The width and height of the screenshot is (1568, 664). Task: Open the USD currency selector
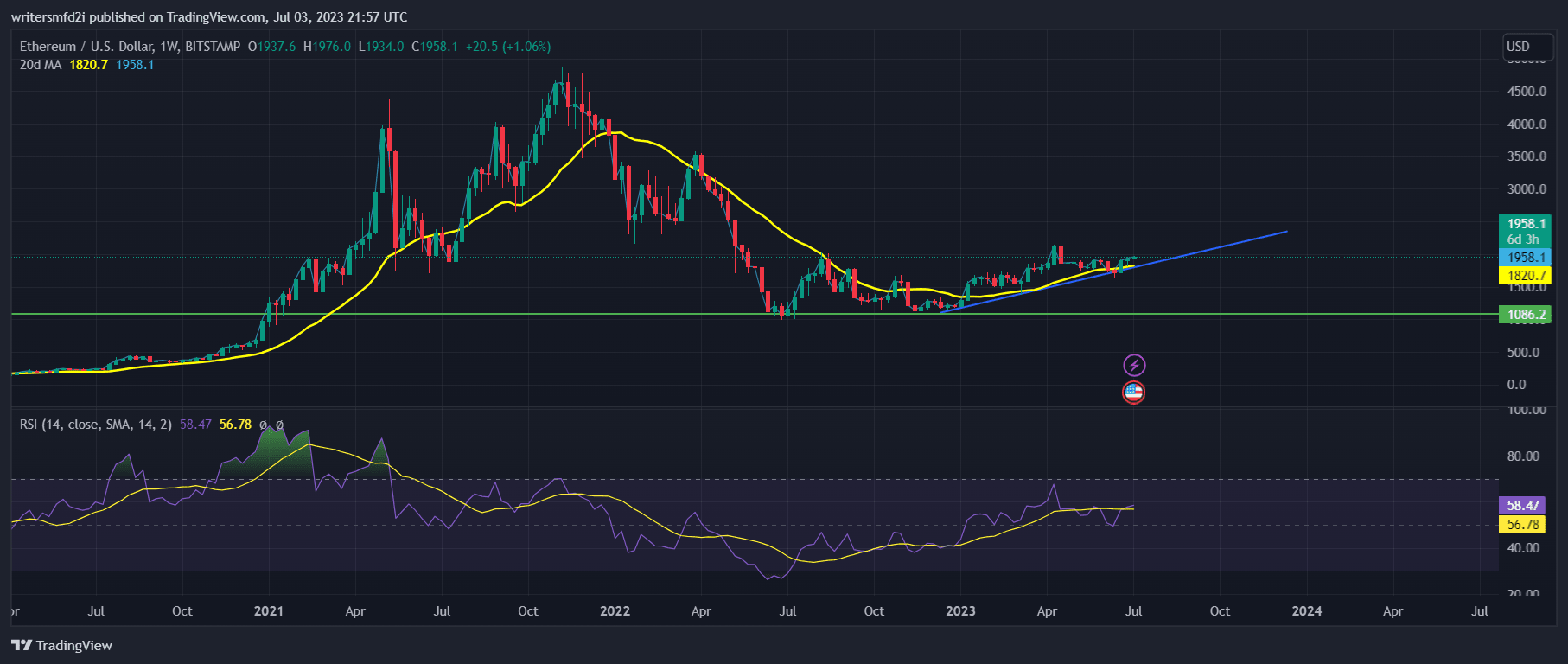(x=1518, y=47)
